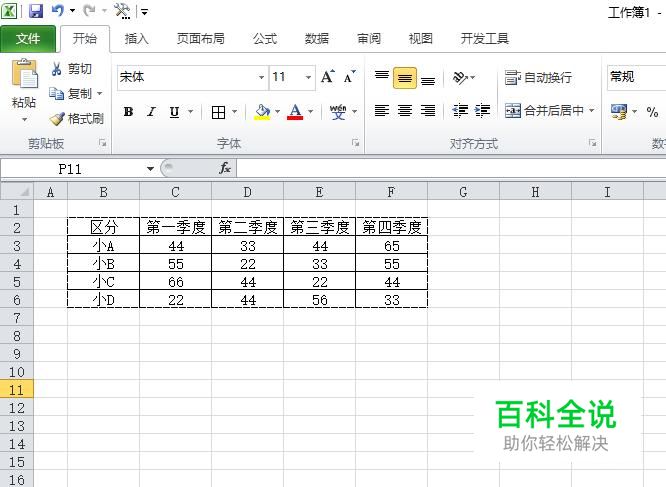Open the font size dropdown showing 11
The width and height of the screenshot is (666, 487).
(308, 77)
